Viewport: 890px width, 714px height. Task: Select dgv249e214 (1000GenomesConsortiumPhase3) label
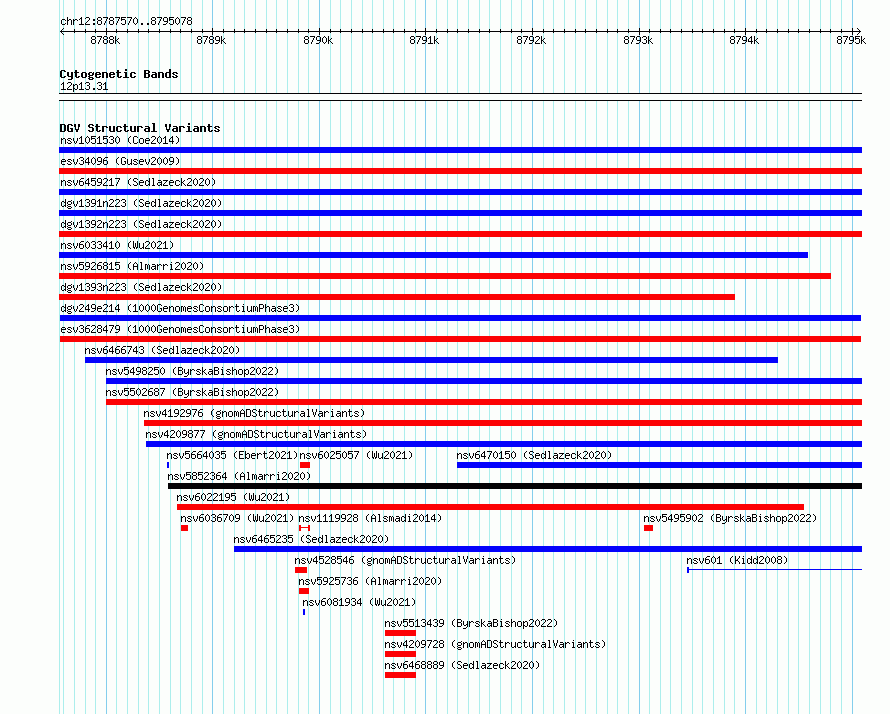click(180, 308)
